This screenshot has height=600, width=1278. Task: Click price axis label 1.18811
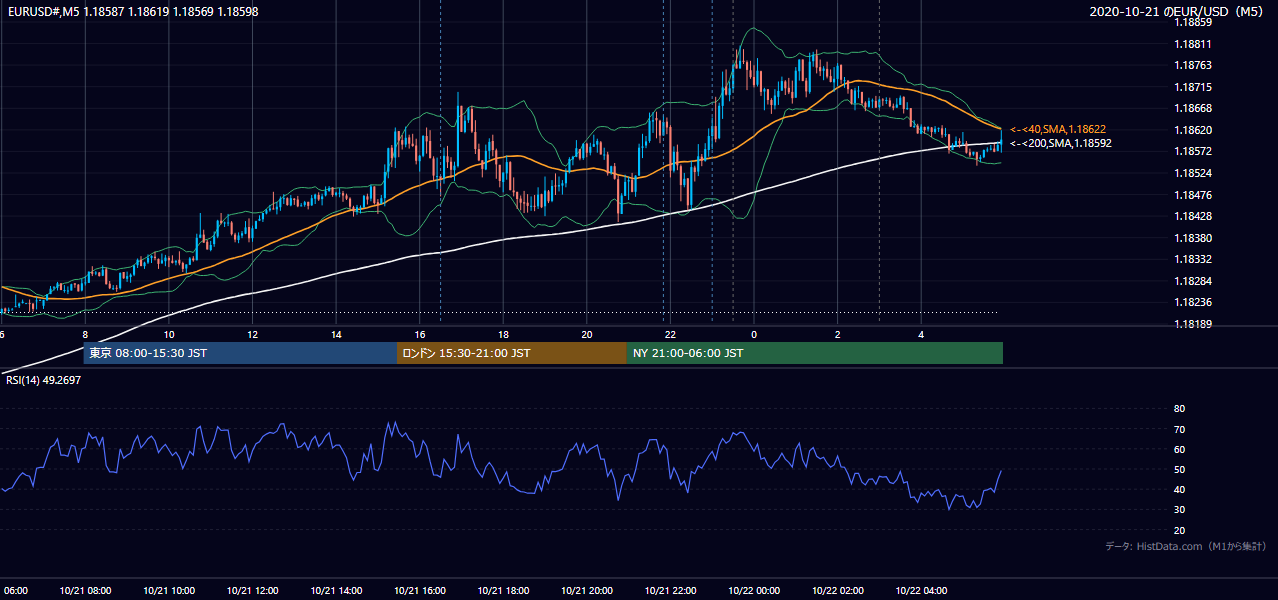pos(1192,44)
